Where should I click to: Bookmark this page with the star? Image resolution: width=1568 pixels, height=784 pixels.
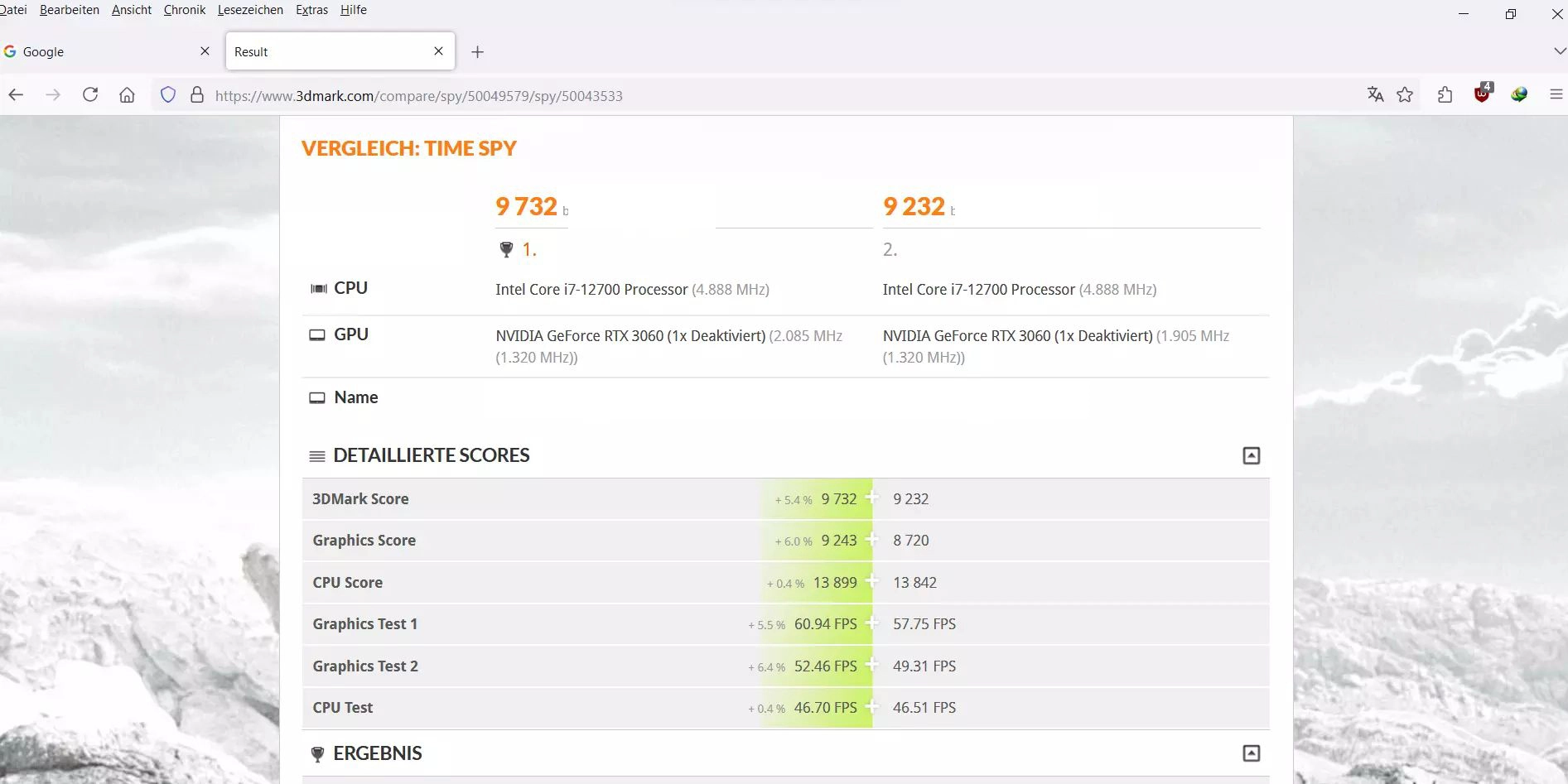[1405, 94]
